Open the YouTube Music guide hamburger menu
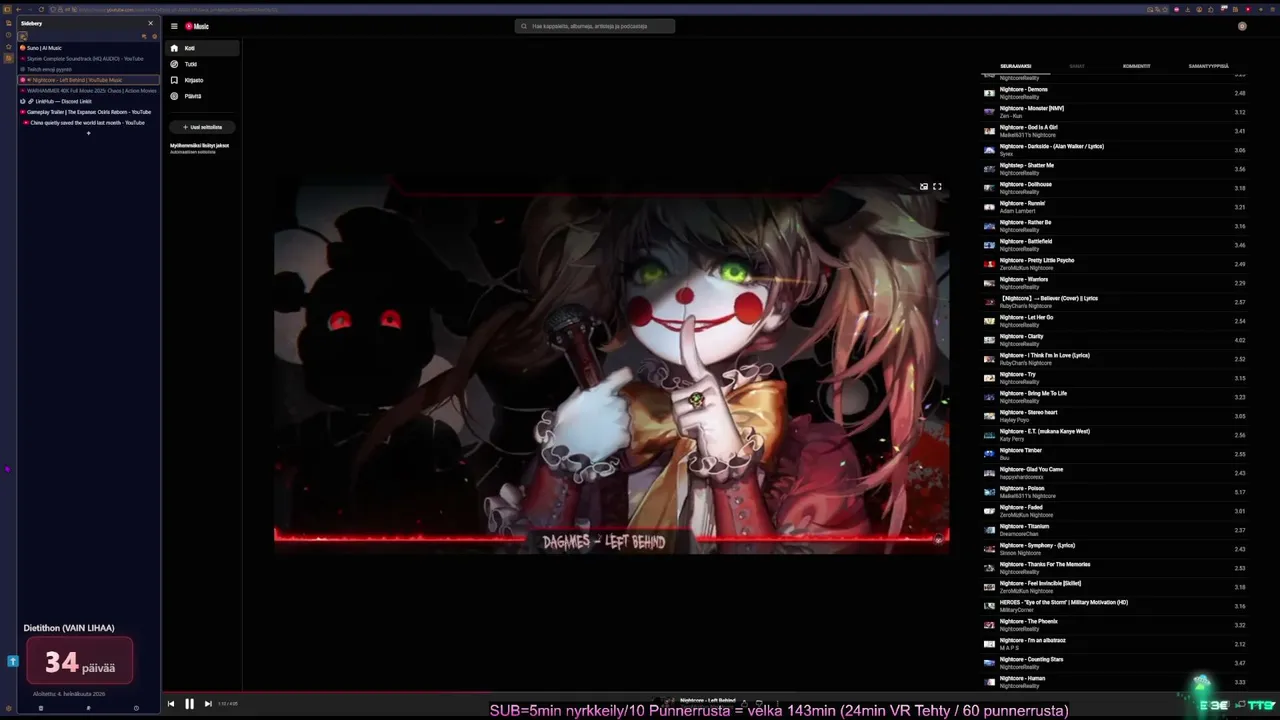 click(x=174, y=26)
